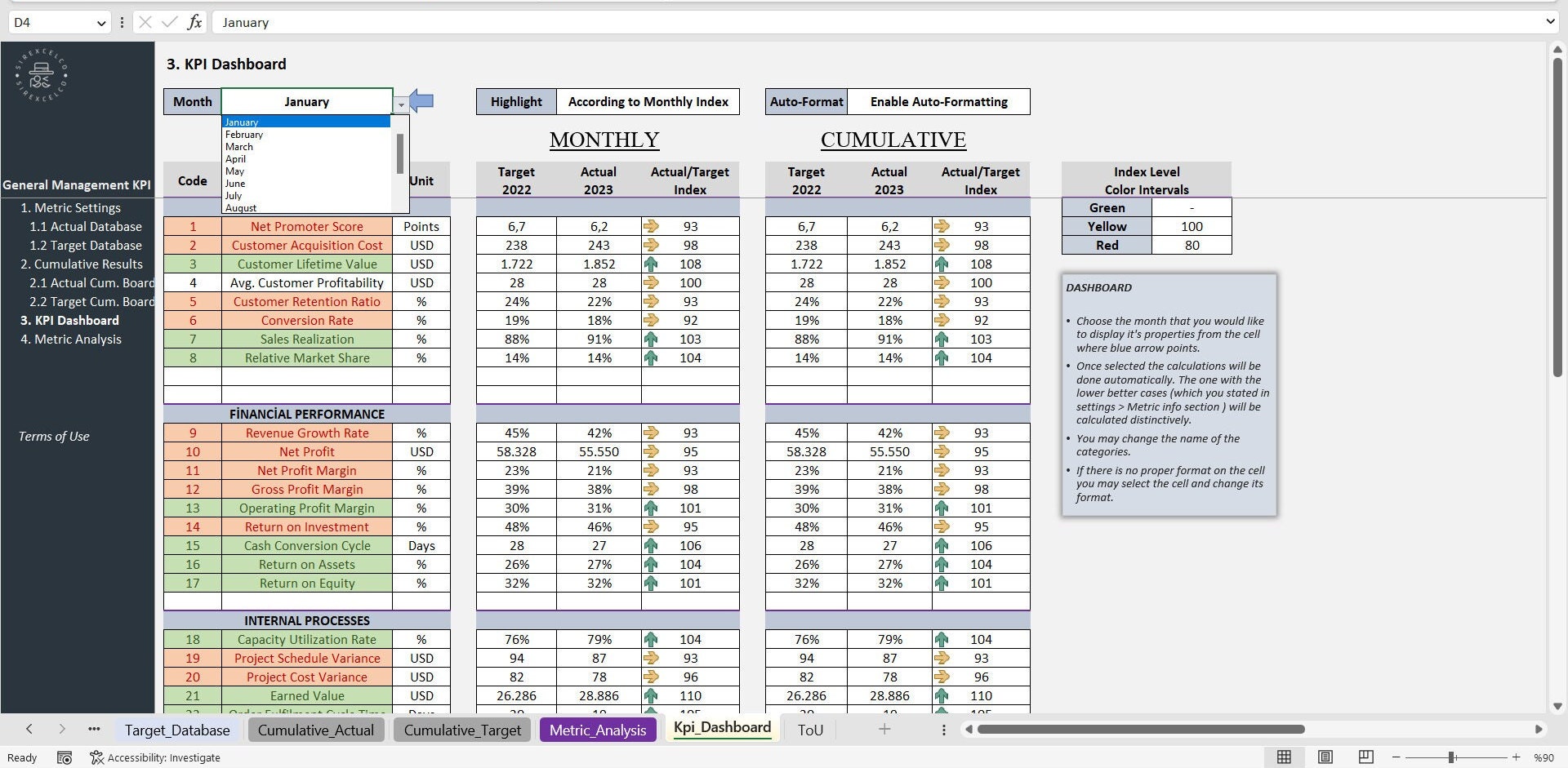Start macro recording from the status bar
Screen dimensions: 1568x768
[x=65, y=757]
